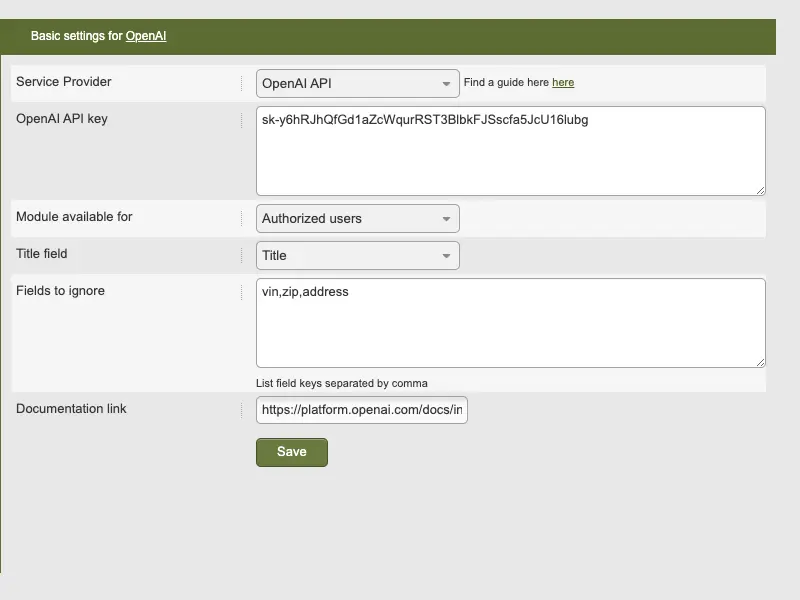The width and height of the screenshot is (800, 600).
Task: Click the Documentation link input field
Action: tap(362, 410)
